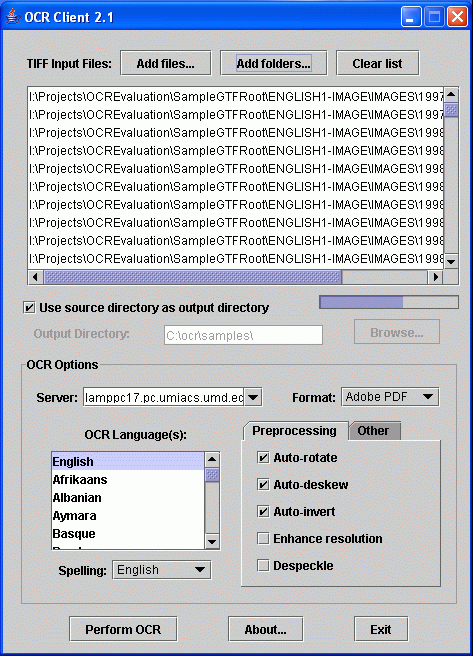Click file list scroll up arrow
Screen dimensions: 473x656
tap(451, 95)
